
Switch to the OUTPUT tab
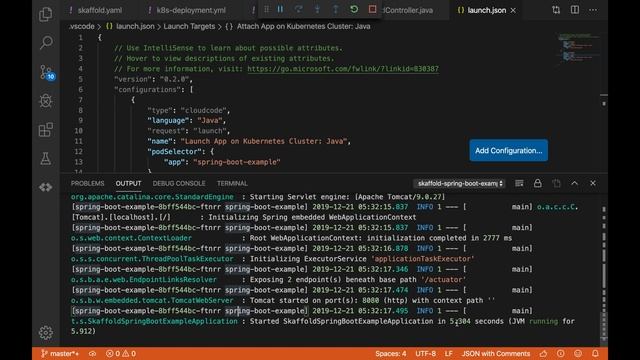(128, 184)
